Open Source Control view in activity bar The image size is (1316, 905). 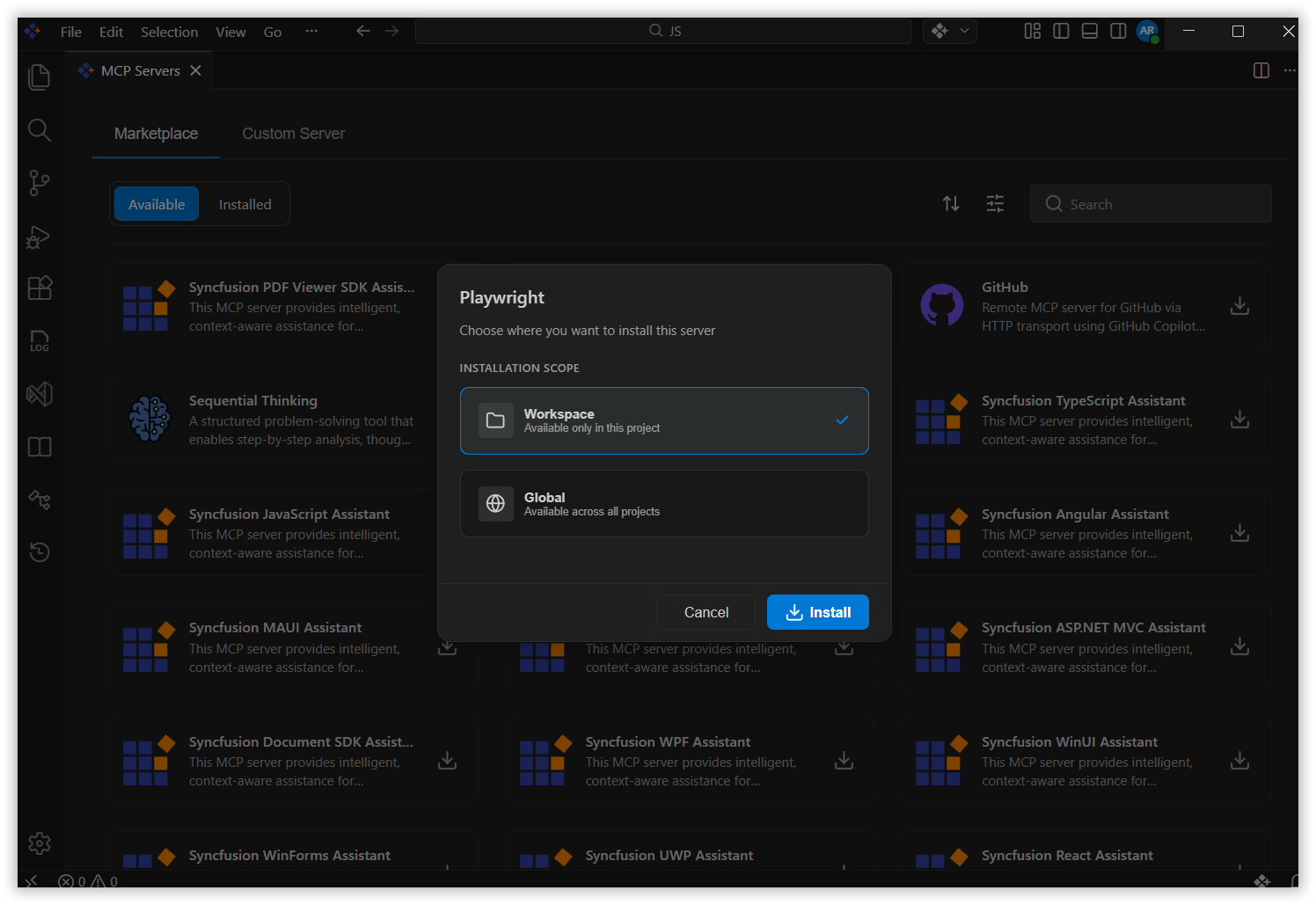coord(40,183)
